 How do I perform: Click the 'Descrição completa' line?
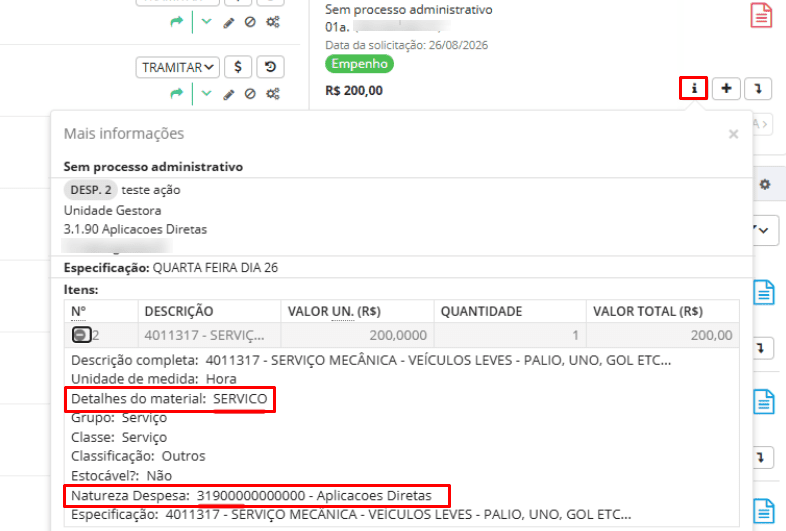[371, 361]
